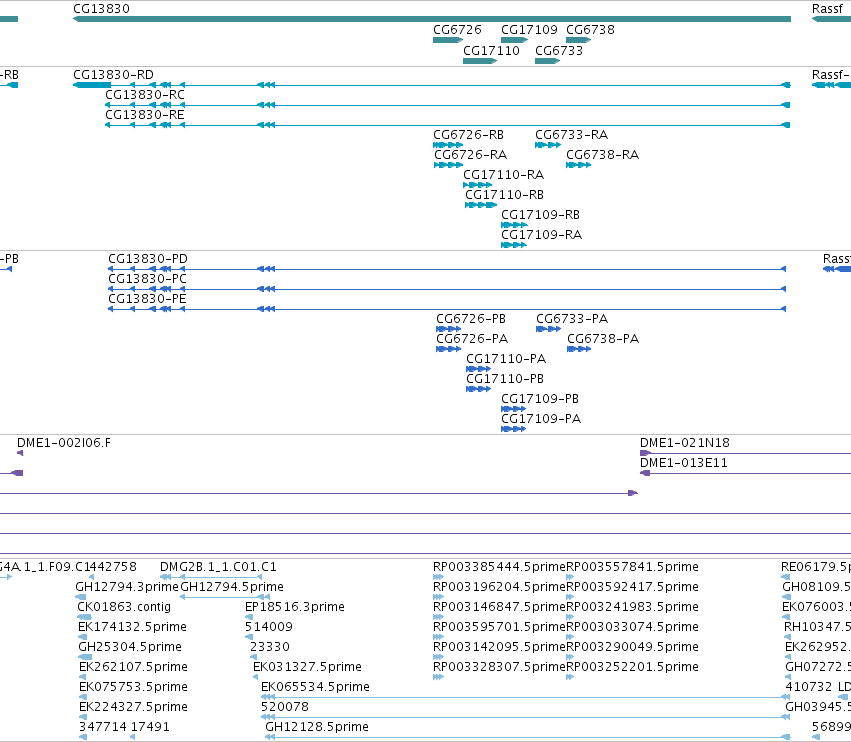The height and width of the screenshot is (742, 851).
Task: Select the CG6726 gene feature
Action: 448,40
